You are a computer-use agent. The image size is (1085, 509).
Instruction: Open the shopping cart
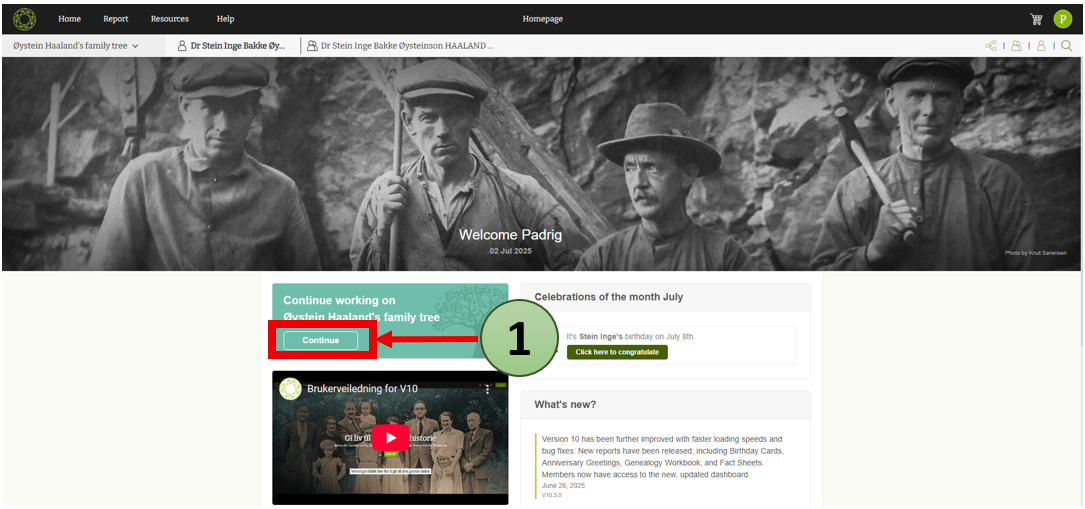point(1036,19)
